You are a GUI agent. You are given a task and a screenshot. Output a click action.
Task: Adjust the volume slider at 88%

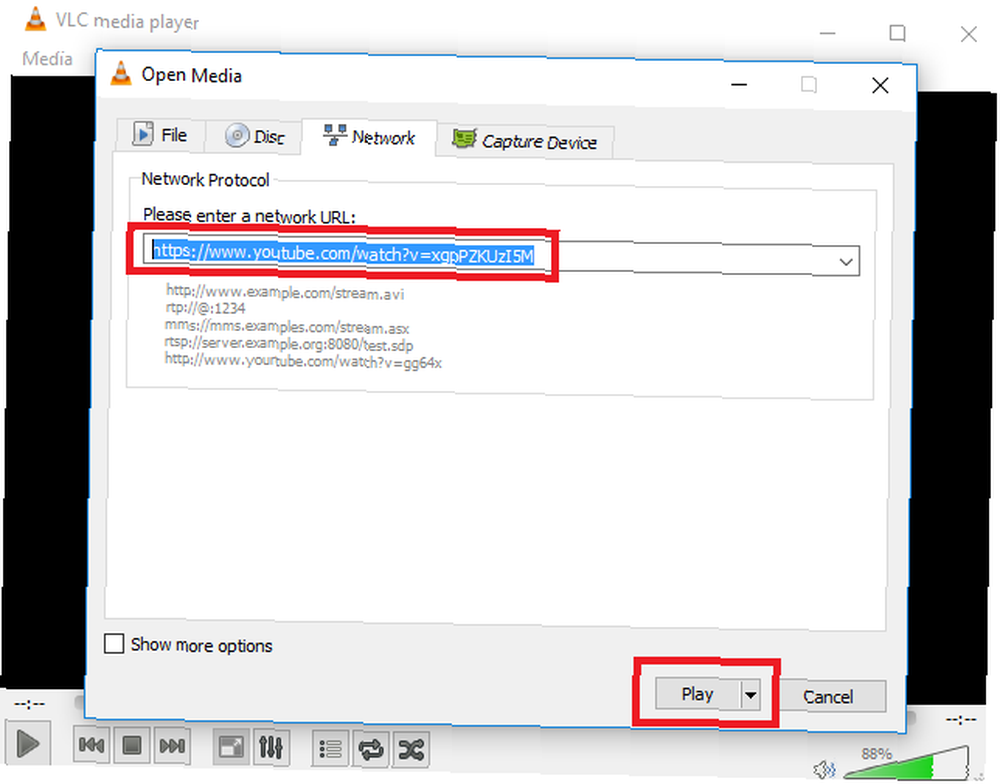(x=906, y=766)
